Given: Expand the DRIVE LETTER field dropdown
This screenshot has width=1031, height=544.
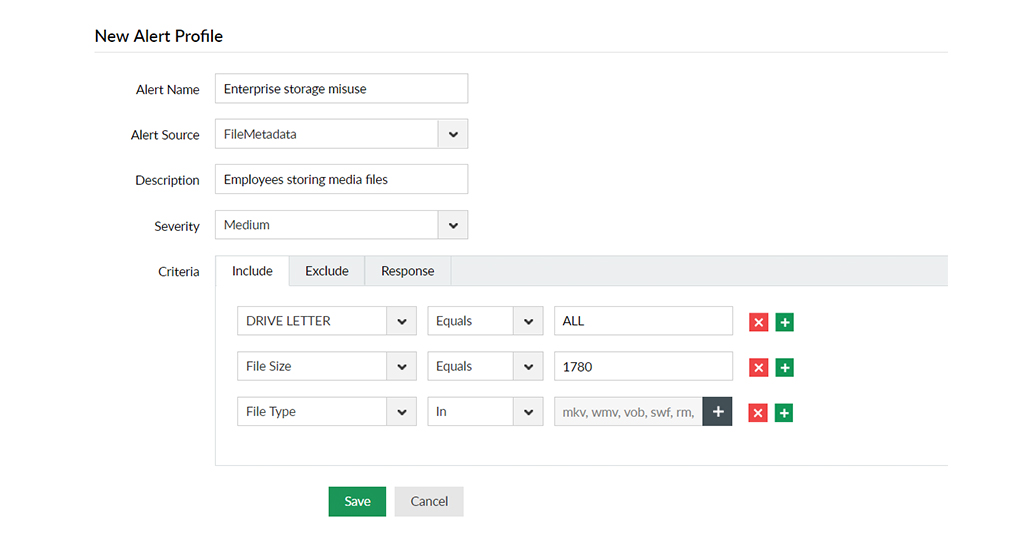Looking at the screenshot, I should click(402, 321).
